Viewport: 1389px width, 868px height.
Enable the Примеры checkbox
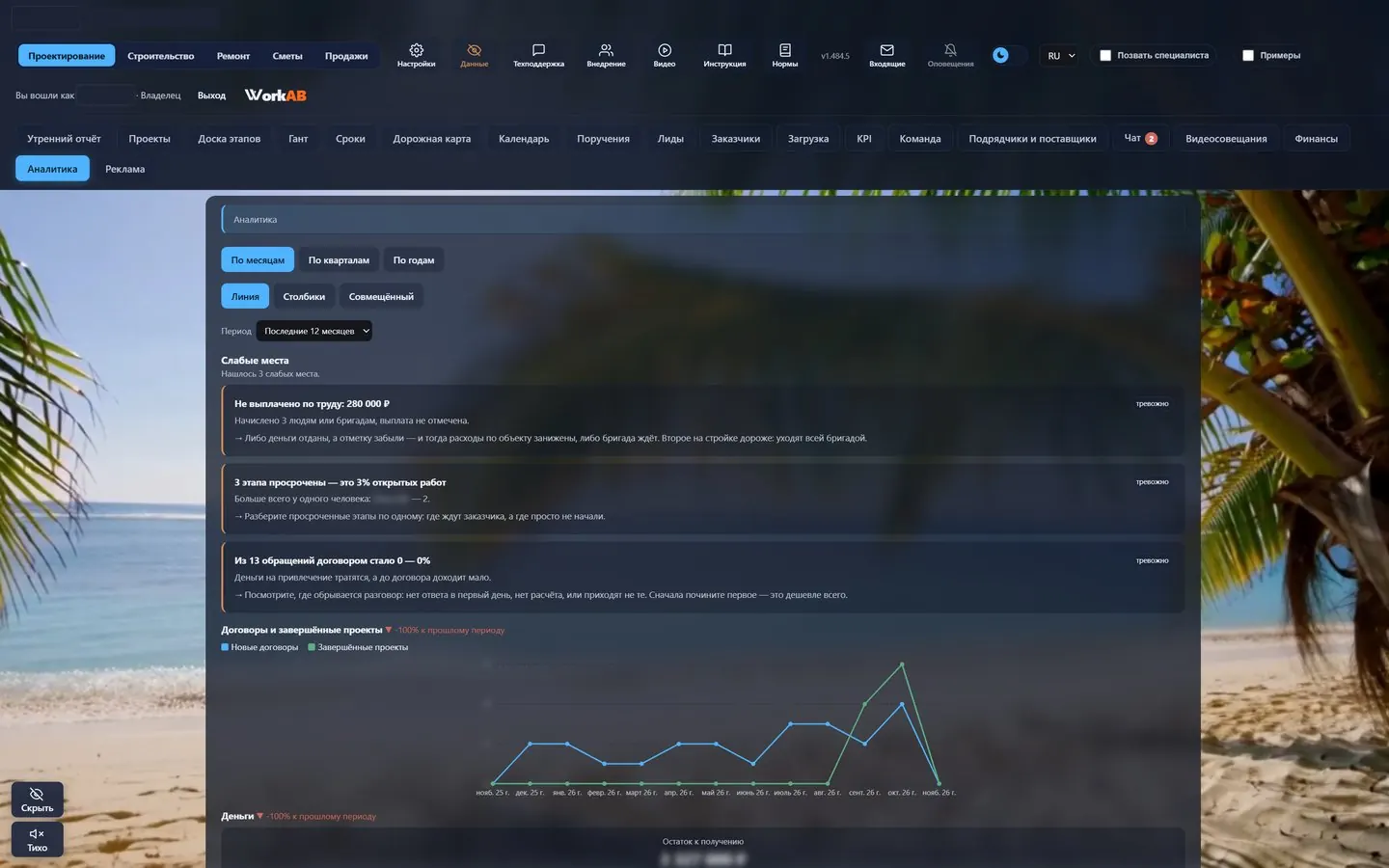point(1248,56)
